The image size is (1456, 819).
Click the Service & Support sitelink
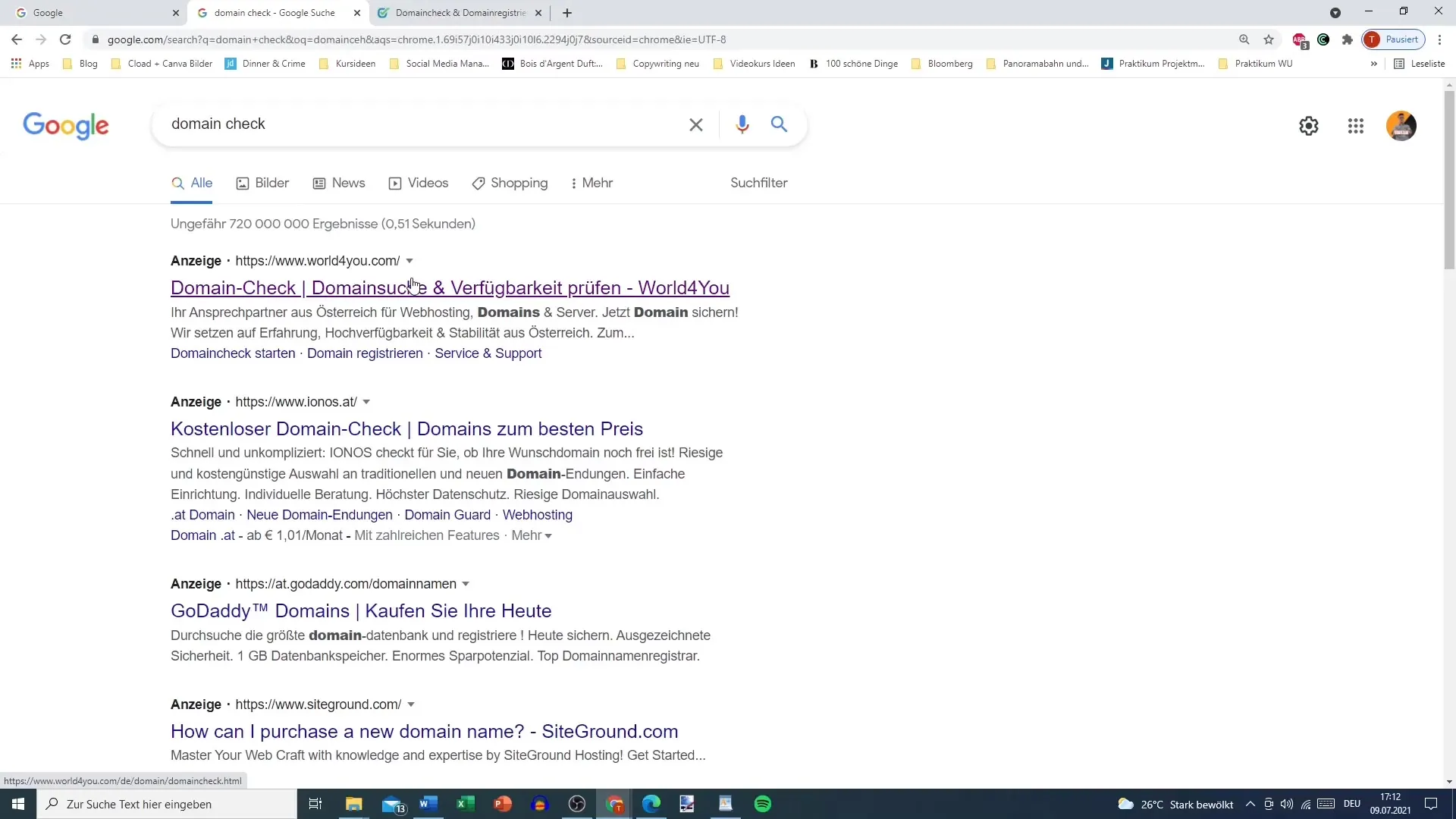point(488,353)
